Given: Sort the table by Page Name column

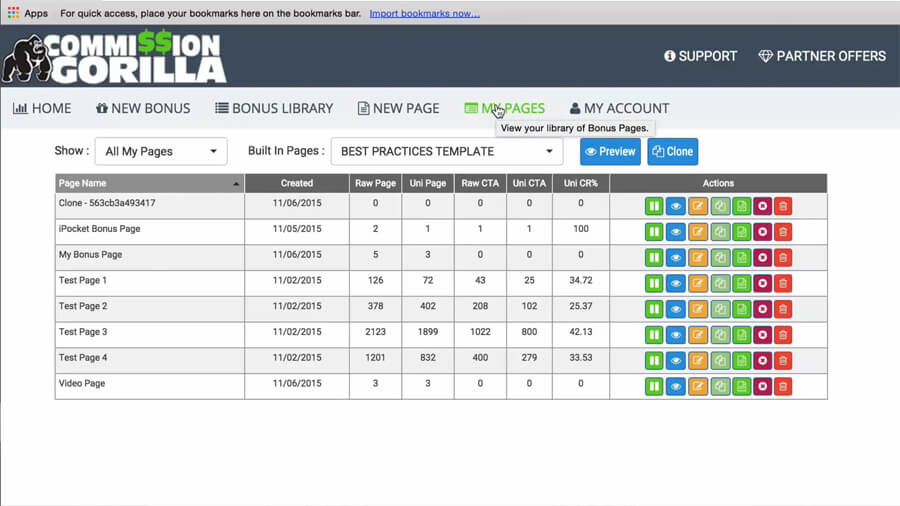Looking at the screenshot, I should click(149, 183).
